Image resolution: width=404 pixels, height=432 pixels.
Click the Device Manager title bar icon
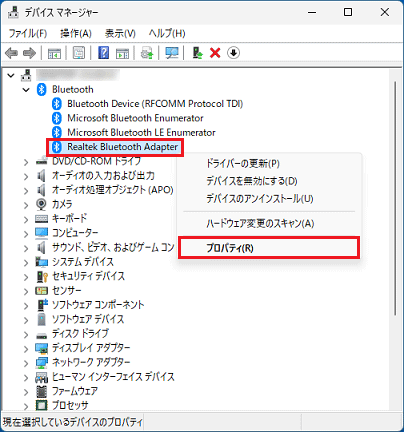pos(13,12)
